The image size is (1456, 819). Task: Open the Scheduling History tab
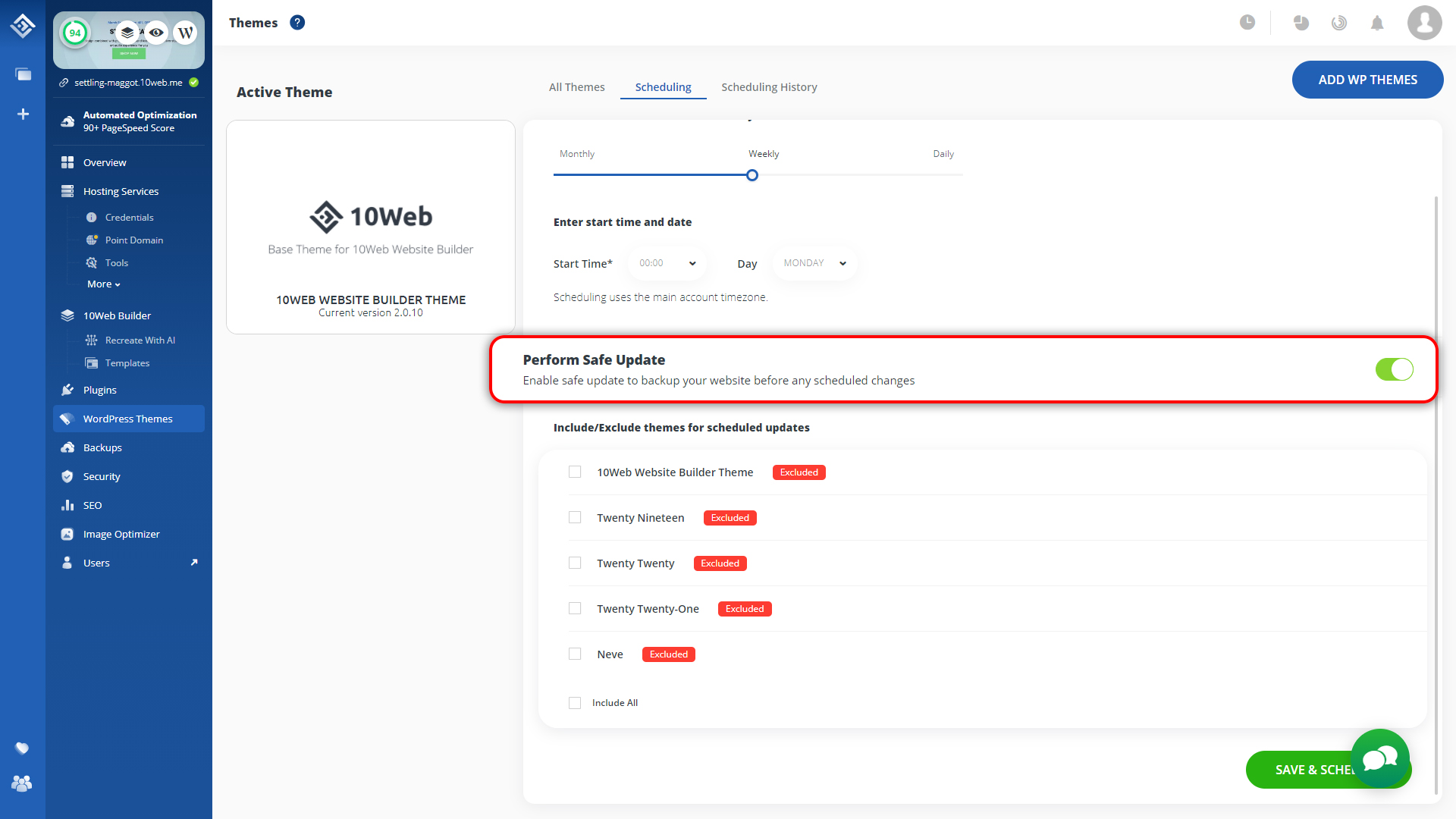tap(769, 87)
